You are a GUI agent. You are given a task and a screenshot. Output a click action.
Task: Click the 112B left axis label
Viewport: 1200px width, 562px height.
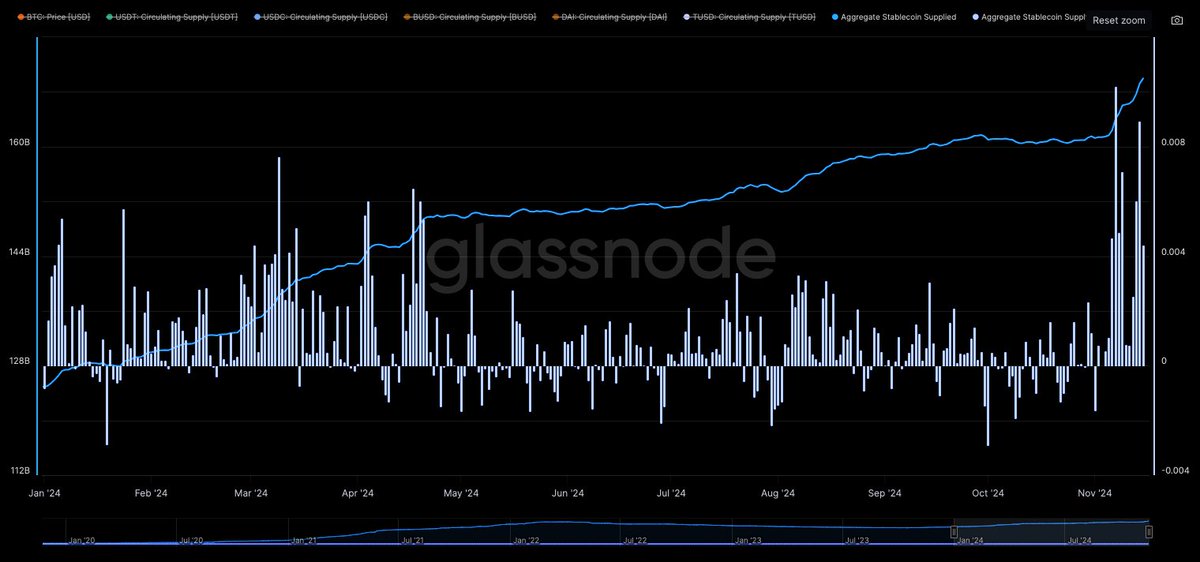tap(19, 470)
